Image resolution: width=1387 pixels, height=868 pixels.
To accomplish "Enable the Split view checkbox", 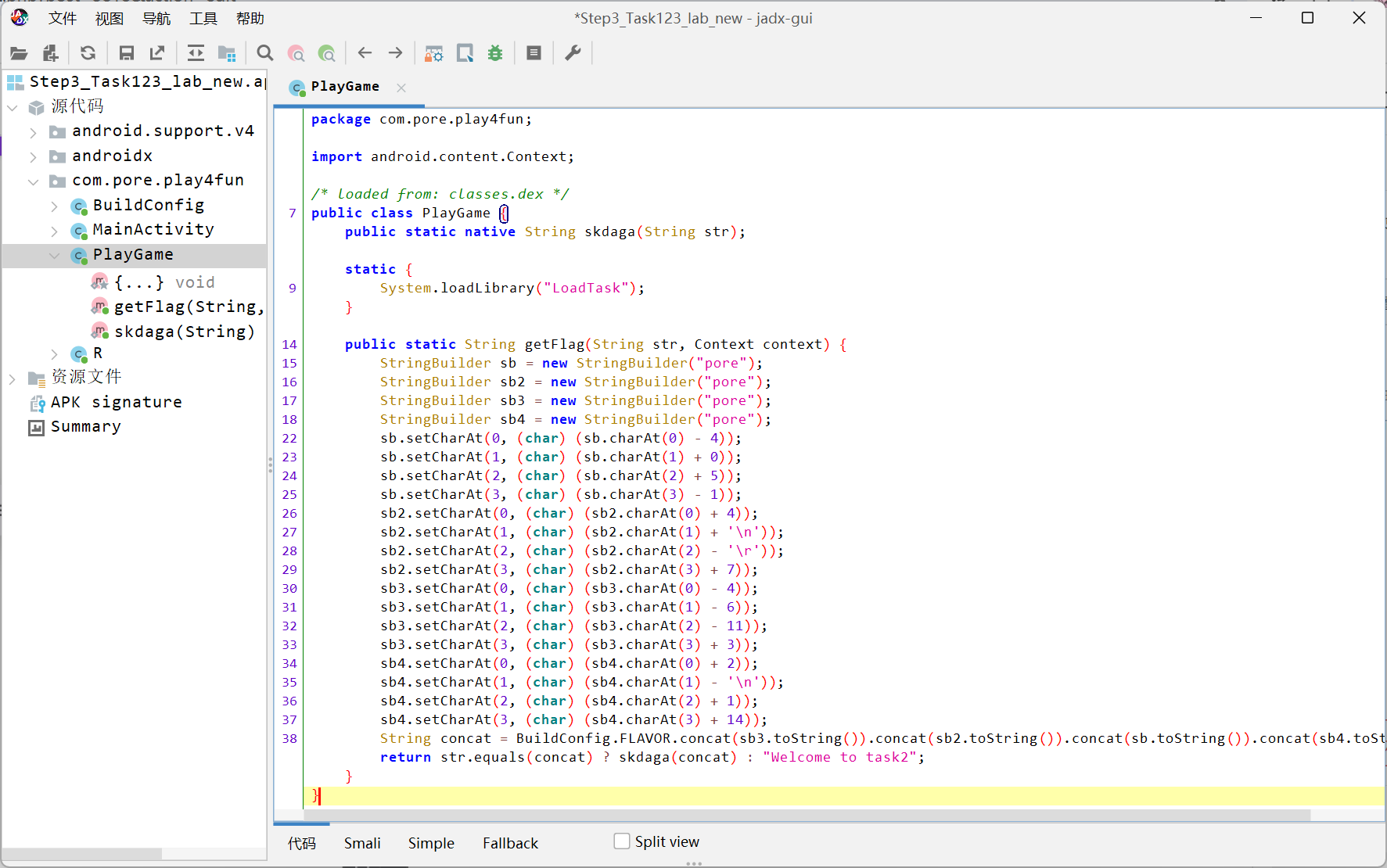I will tap(622, 841).
